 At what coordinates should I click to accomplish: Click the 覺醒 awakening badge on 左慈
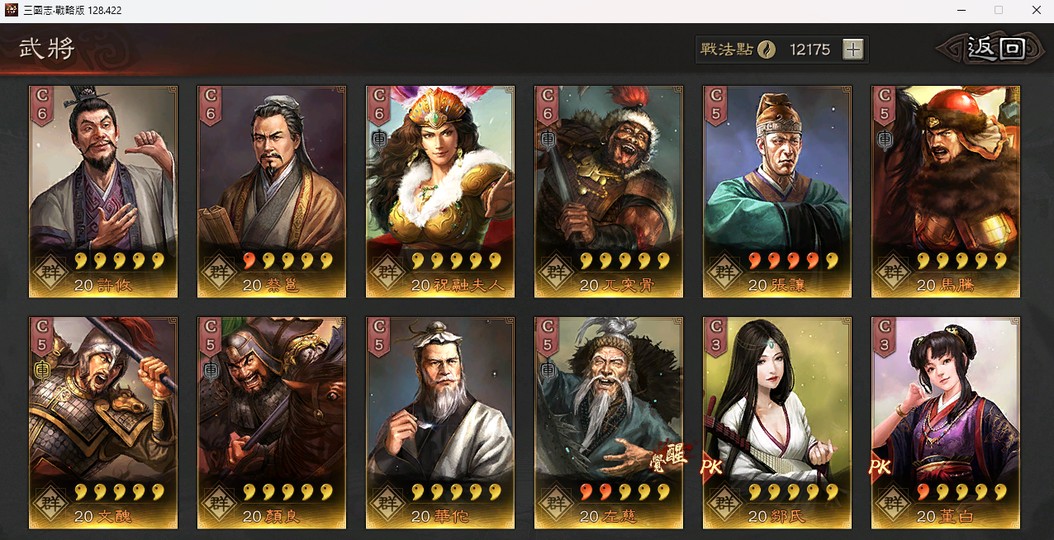(668, 457)
